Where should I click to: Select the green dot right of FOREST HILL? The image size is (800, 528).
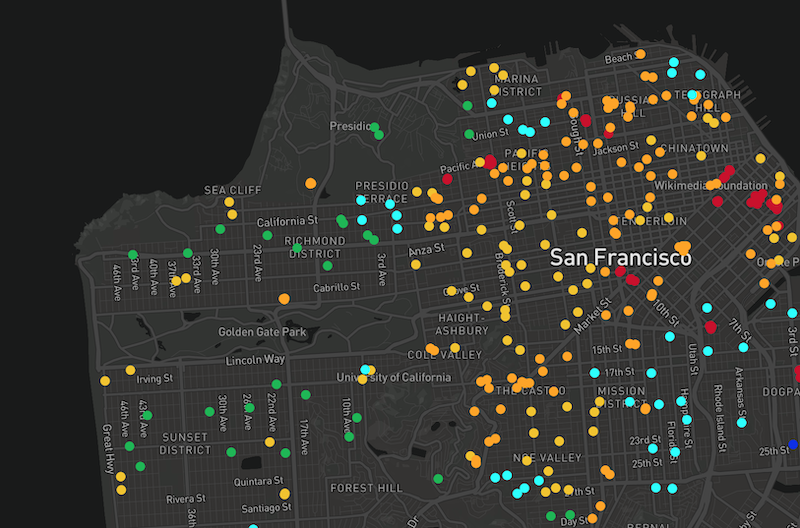click(438, 479)
